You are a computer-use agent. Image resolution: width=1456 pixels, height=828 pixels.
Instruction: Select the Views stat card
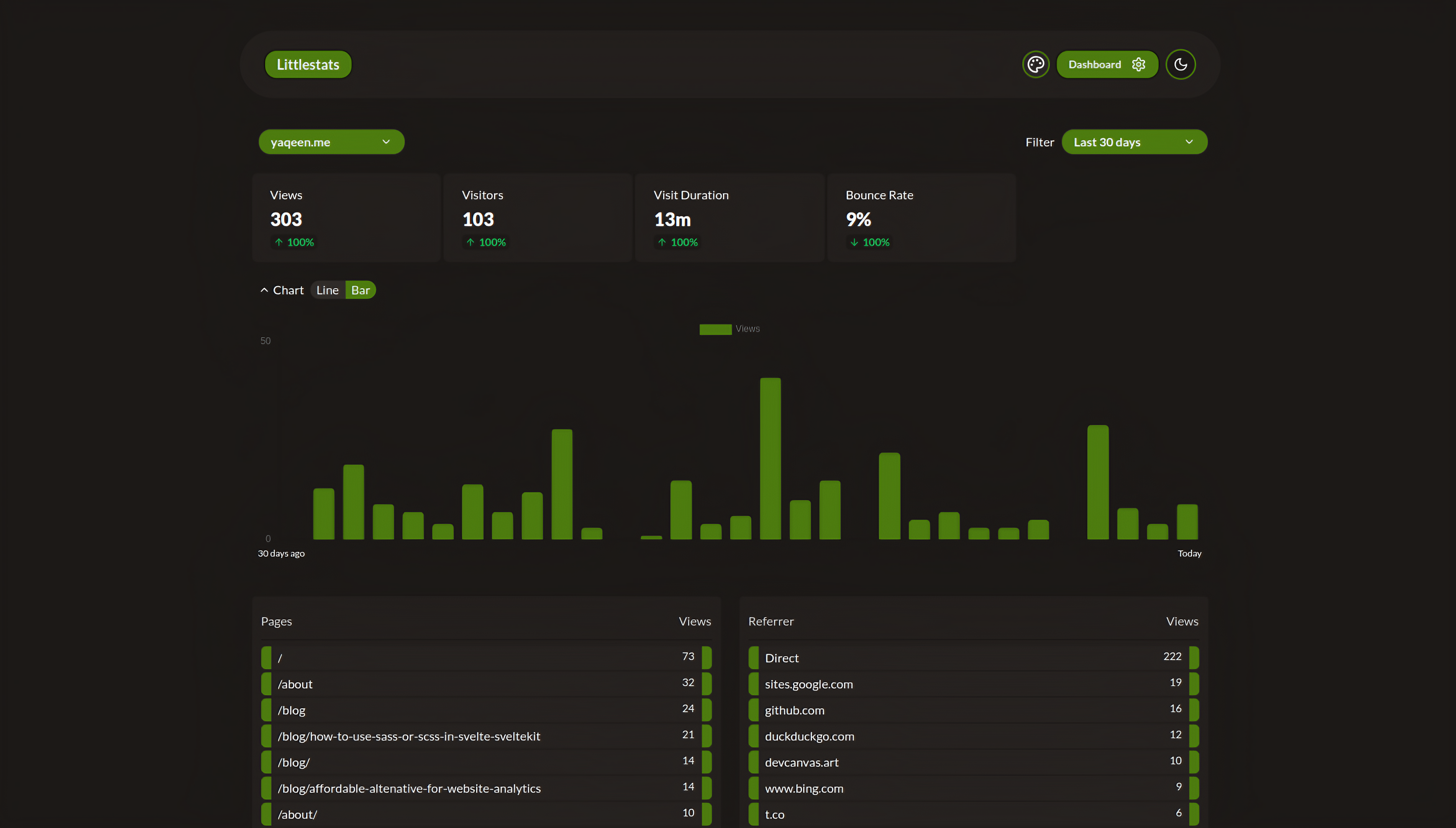coord(347,217)
